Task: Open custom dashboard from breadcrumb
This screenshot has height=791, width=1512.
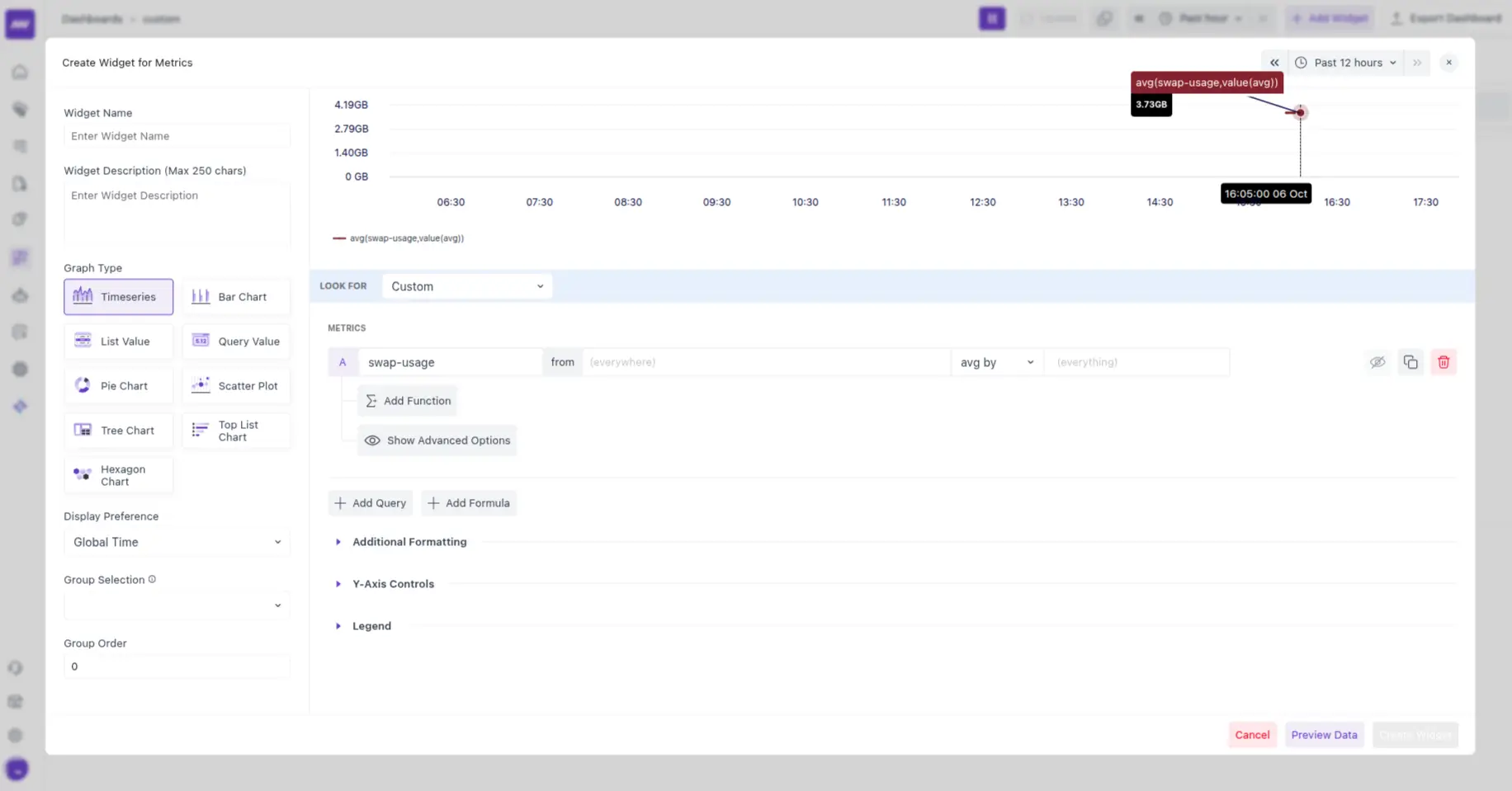Action: tap(161, 18)
